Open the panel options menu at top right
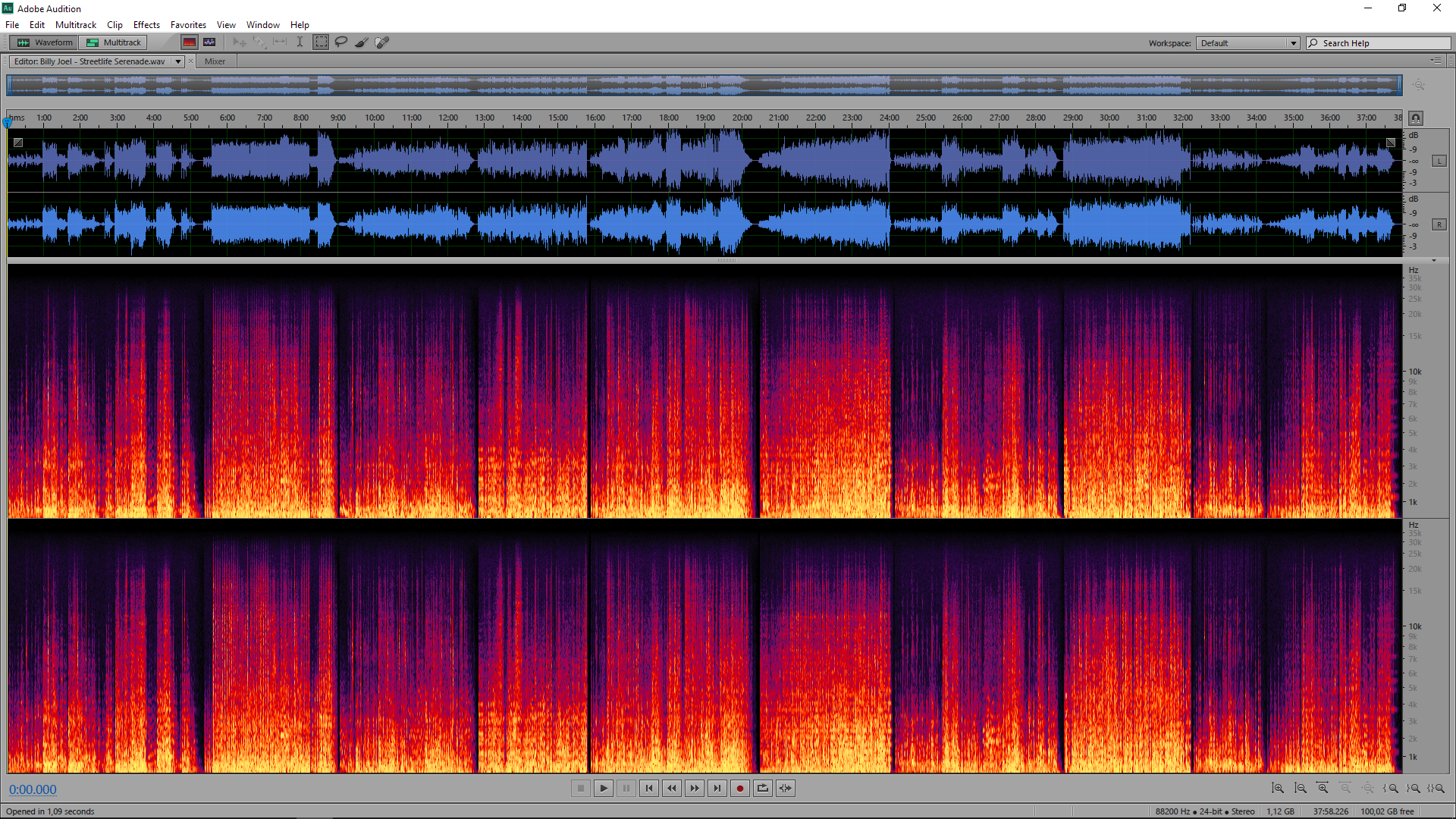Viewport: 1456px width, 819px height. pos(1436,61)
